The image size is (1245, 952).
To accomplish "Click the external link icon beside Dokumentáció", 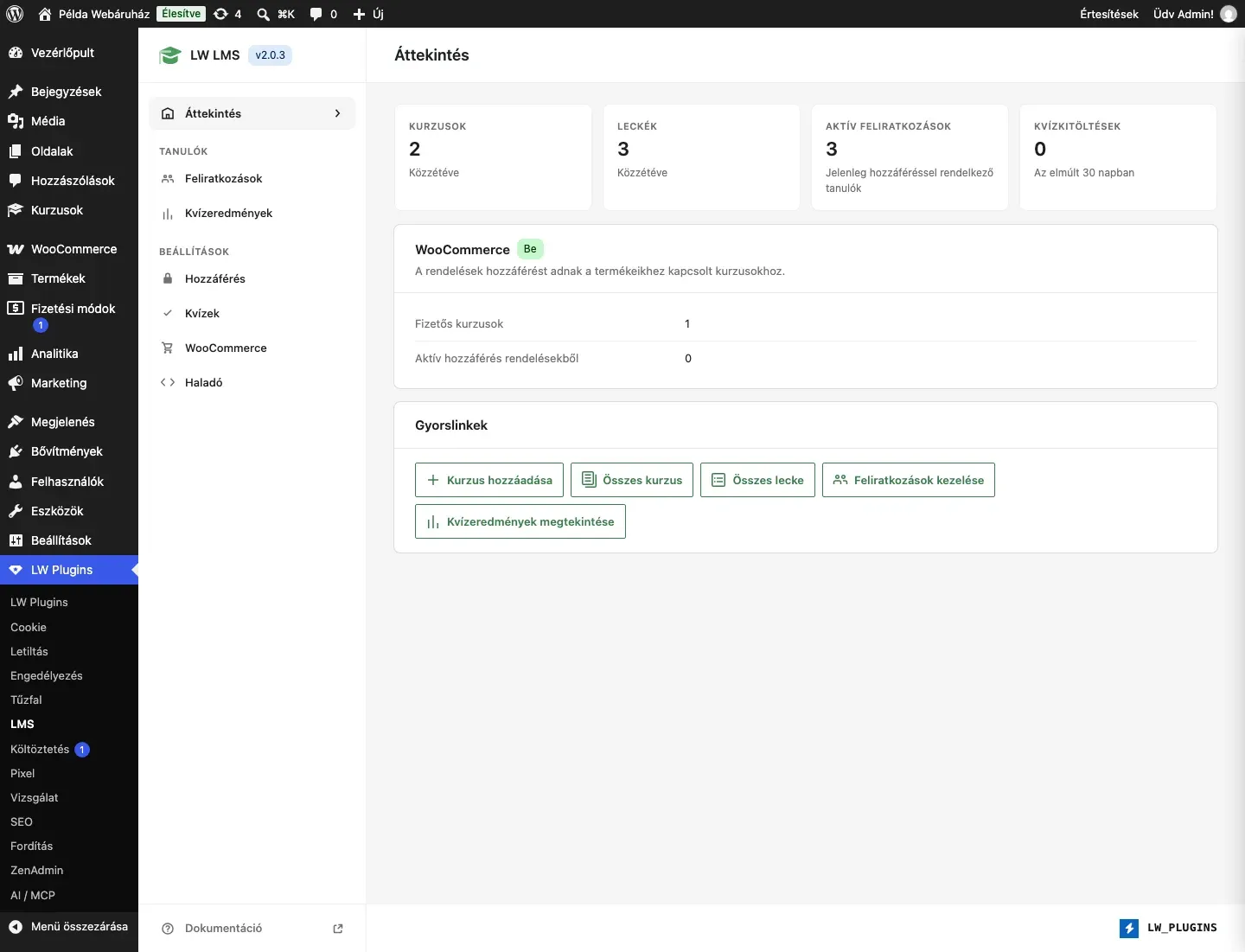I will click(338, 929).
